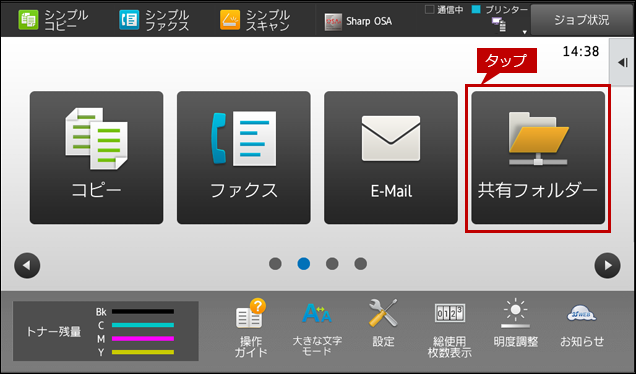Tap the 共有フォルダー shared folder tile
Viewport: 636px width, 374px height.
pos(538,157)
